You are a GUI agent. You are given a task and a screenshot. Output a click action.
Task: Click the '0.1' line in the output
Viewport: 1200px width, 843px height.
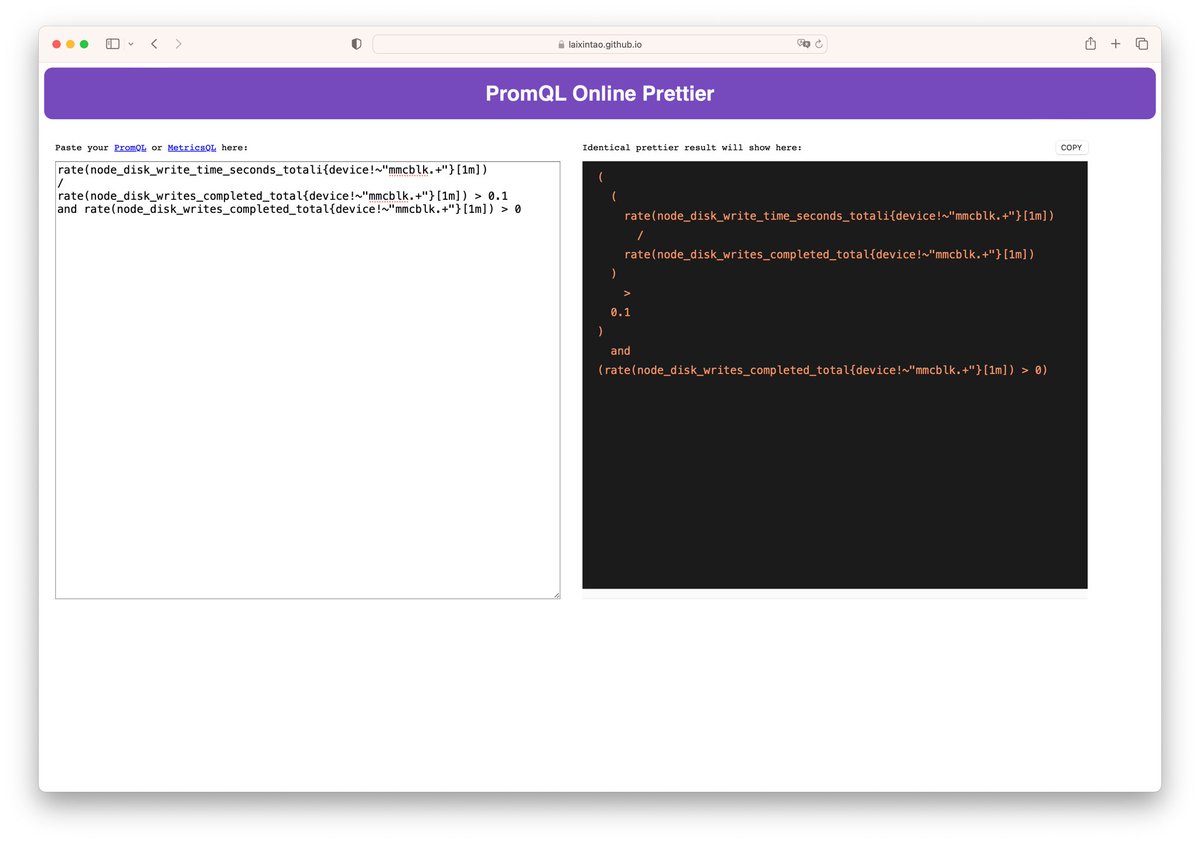click(x=620, y=312)
